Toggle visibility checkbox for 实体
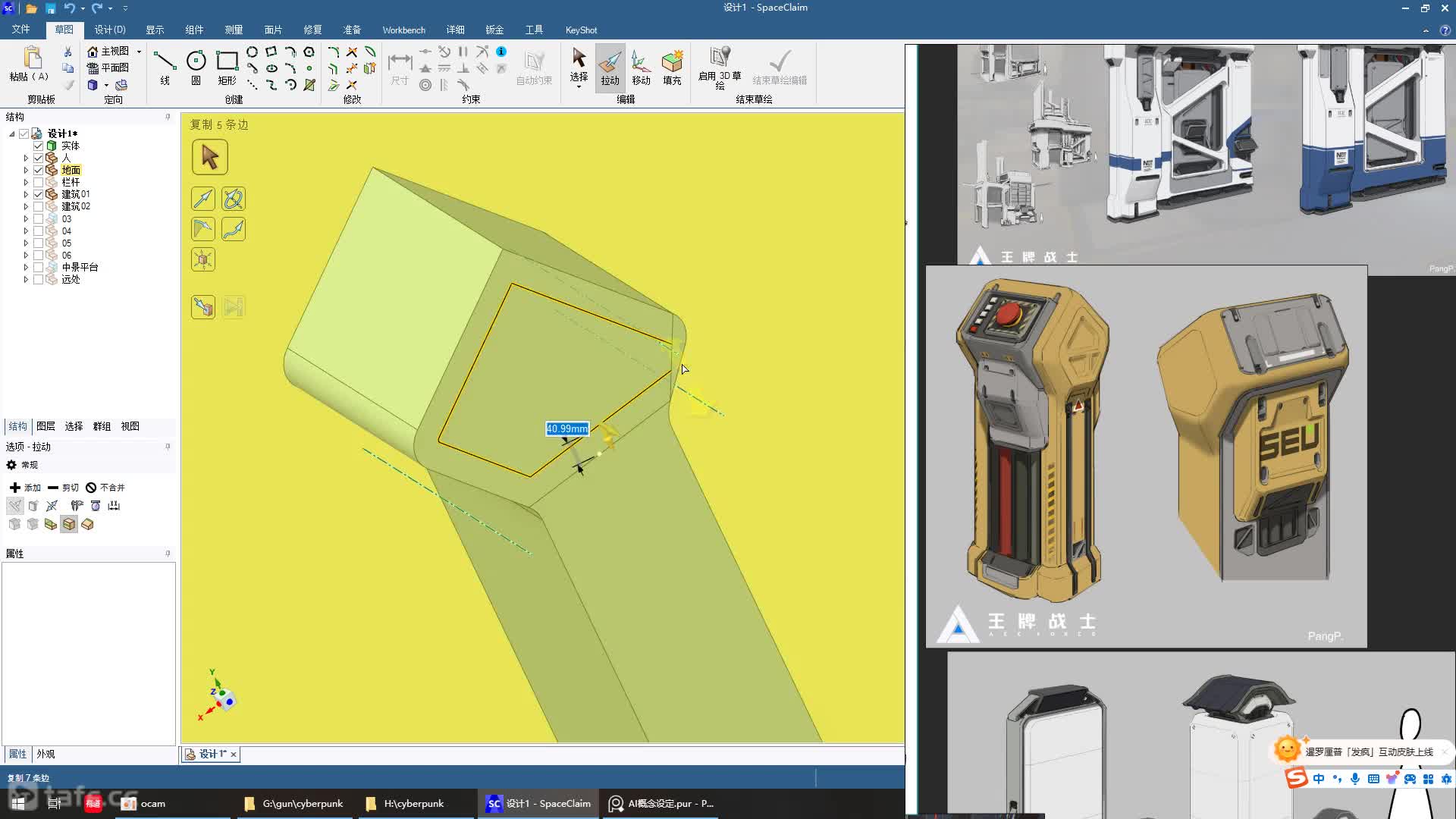Viewport: 1456px width, 819px height. 38,146
